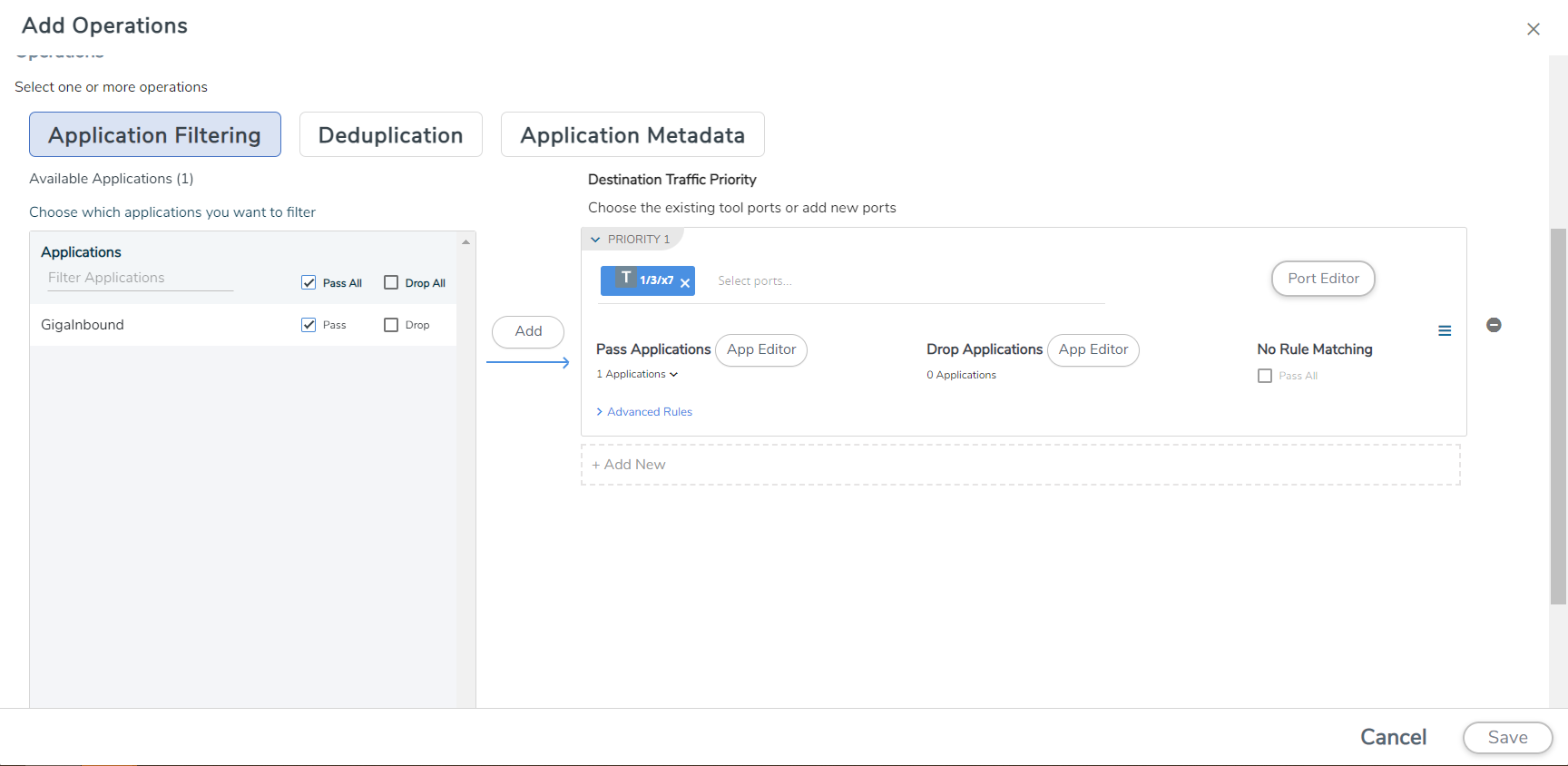The image size is (1568, 766).
Task: Save the operations
Action: [1508, 738]
